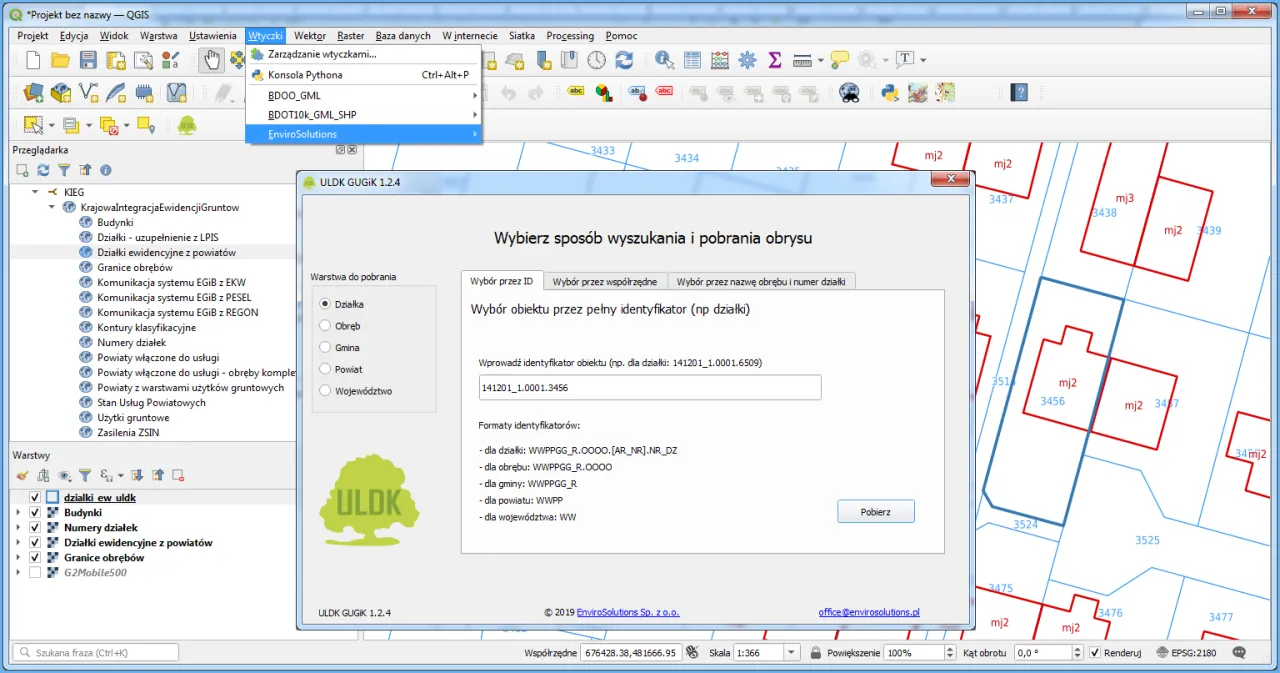Uncheck the Budynki layer checkbox
The height and width of the screenshot is (673, 1280).
[x=36, y=513]
